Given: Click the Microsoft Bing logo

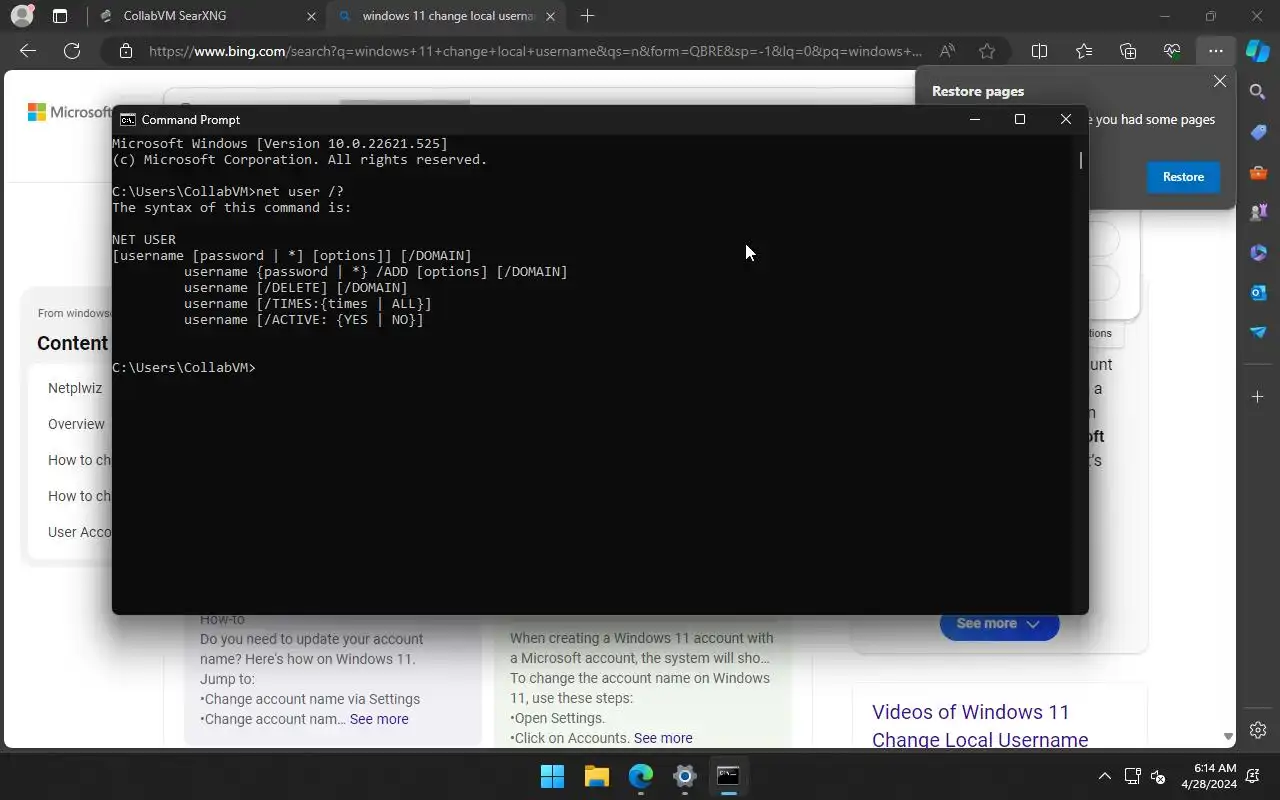Looking at the screenshot, I should 69,112.
